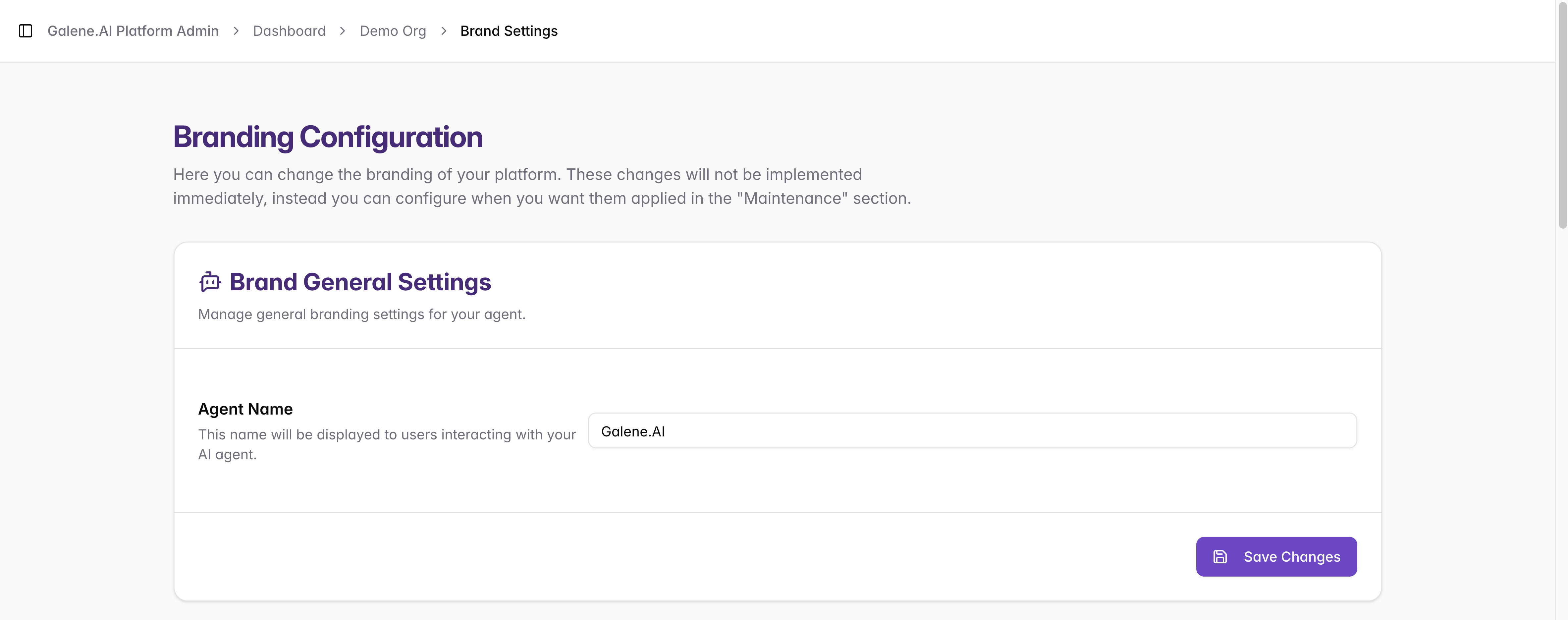Screen dimensions: 1568x620
Task: Toggle the sidebar panel icon
Action: (26, 31)
